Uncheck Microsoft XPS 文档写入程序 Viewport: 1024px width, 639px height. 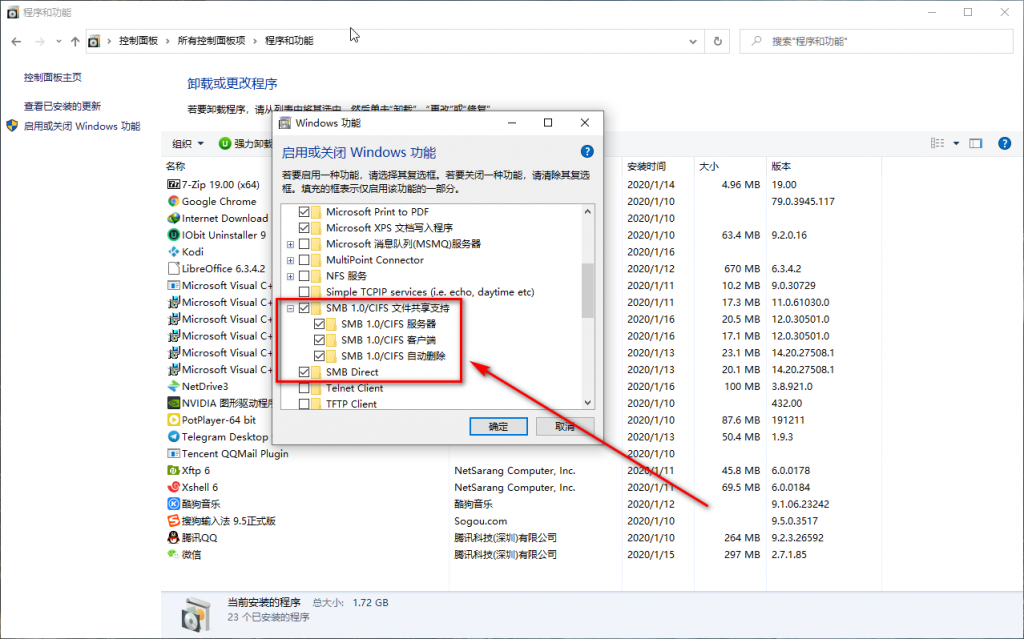[x=304, y=227]
